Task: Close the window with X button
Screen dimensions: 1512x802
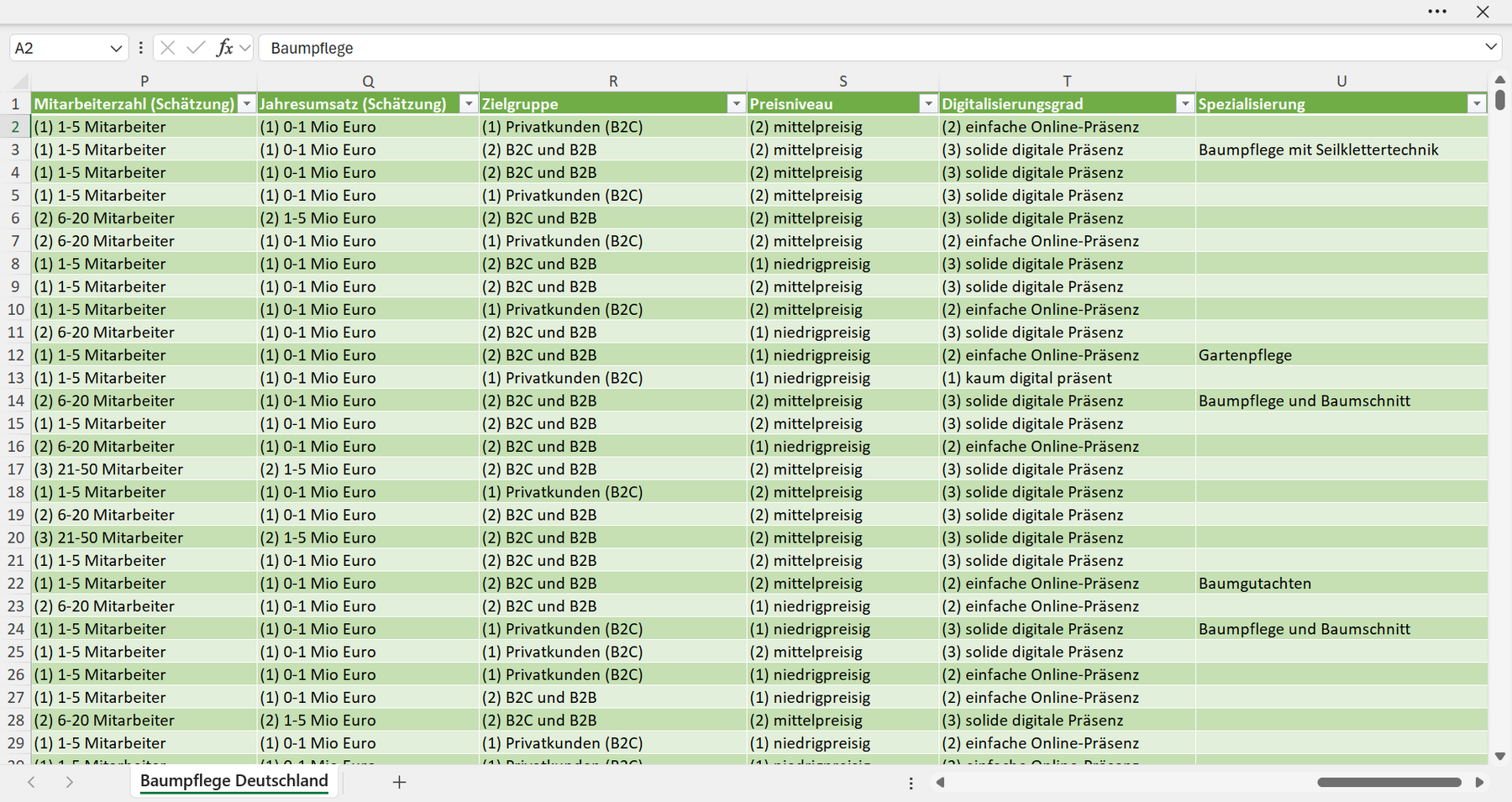Action: (1483, 12)
